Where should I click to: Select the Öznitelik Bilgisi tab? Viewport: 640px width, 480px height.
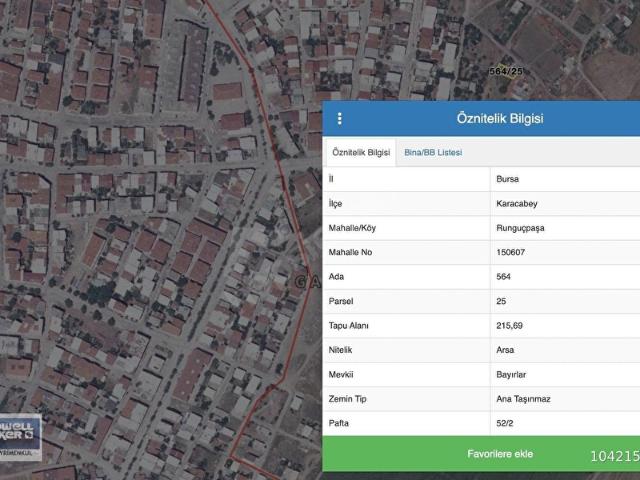point(361,152)
